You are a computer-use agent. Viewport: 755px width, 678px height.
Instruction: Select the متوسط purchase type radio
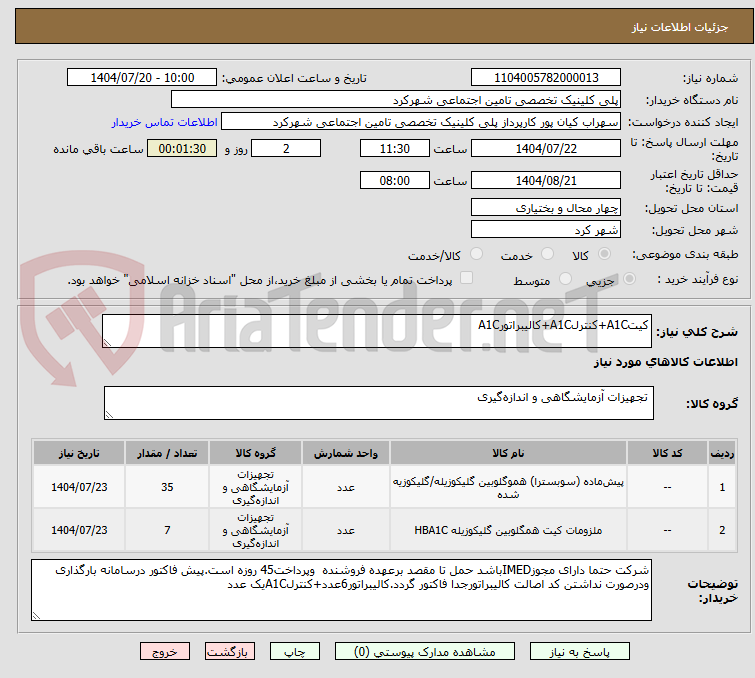click(565, 279)
